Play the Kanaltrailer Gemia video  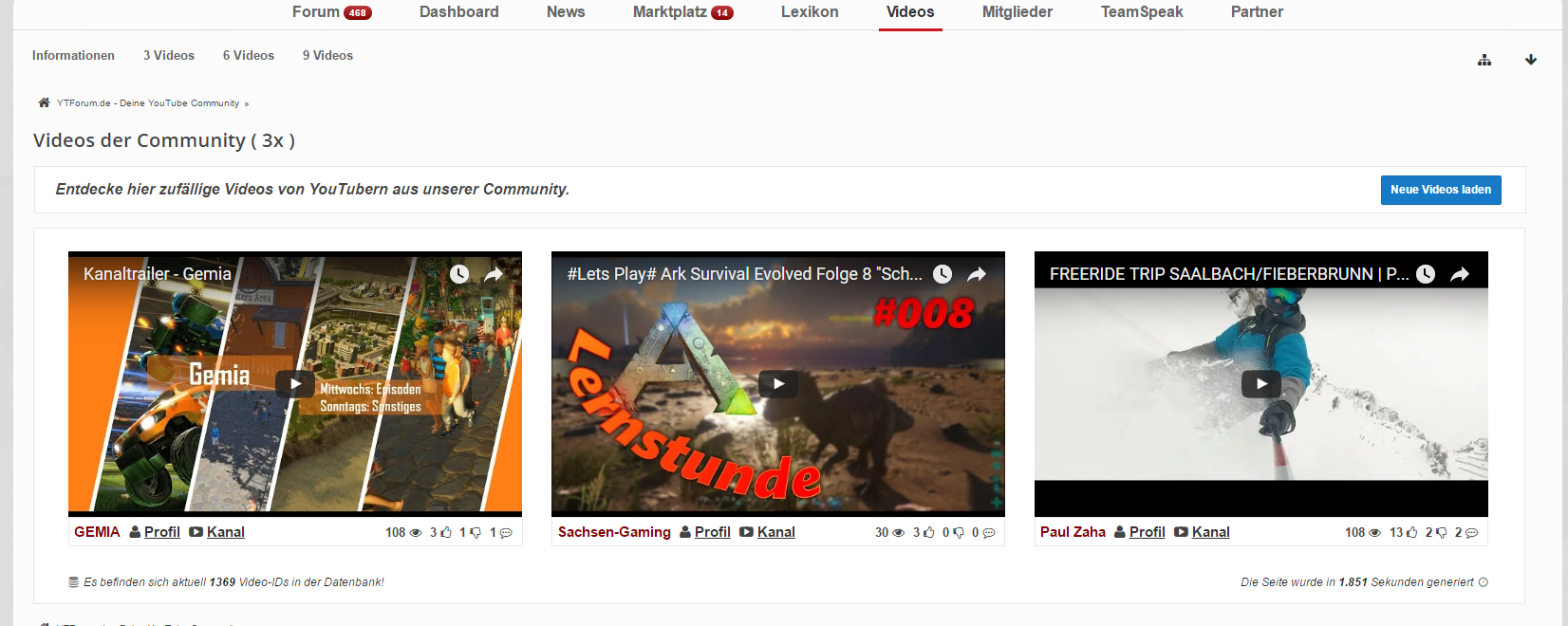295,383
